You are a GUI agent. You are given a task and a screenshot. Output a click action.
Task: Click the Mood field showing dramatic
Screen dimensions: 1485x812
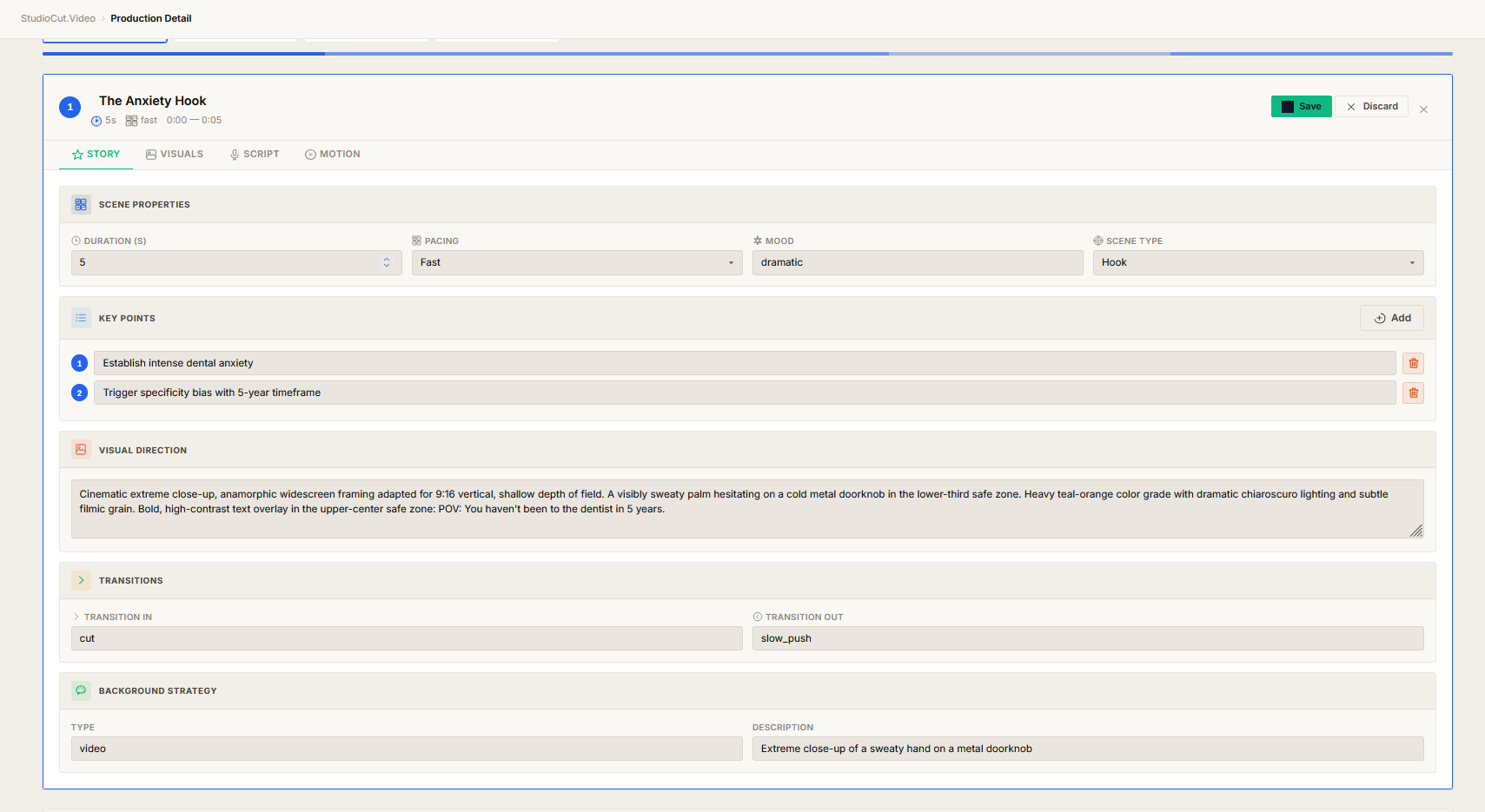coord(918,262)
